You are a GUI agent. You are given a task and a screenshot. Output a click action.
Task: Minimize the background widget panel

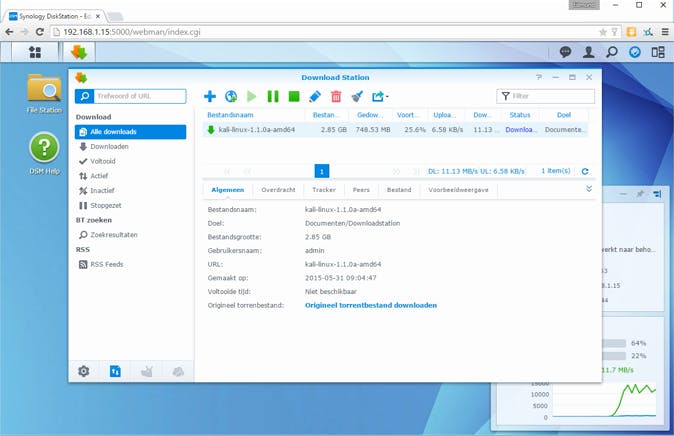point(623,194)
